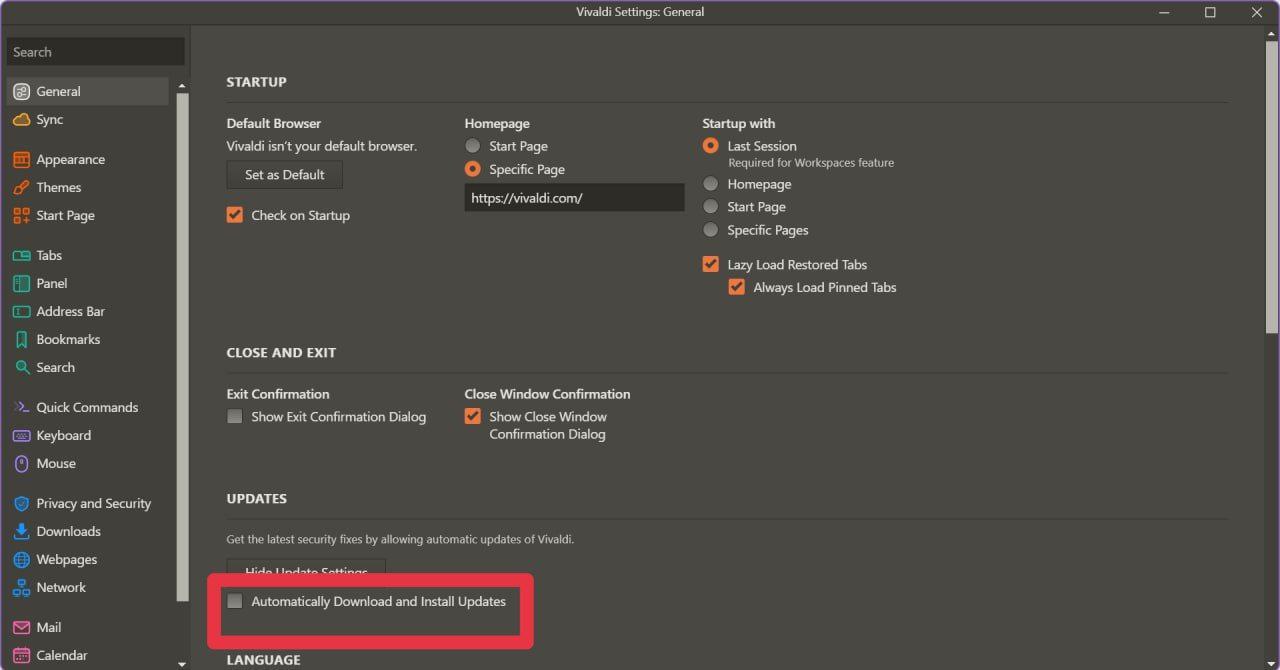Click the Themes brush icon
Image resolution: width=1280 pixels, height=670 pixels.
pos(21,187)
